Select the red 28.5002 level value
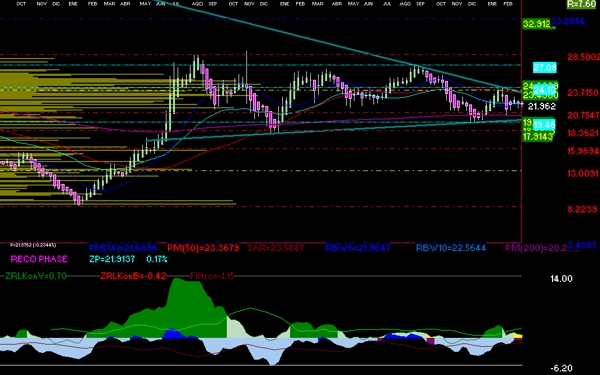This screenshot has height=375, width=600. coord(584,57)
